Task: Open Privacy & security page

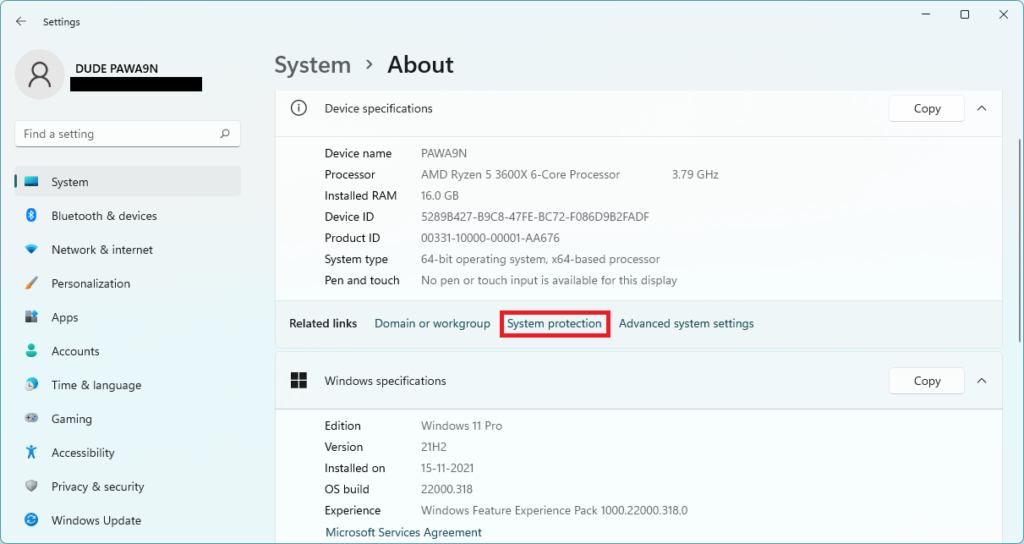Action: pyautogui.click(x=98, y=487)
